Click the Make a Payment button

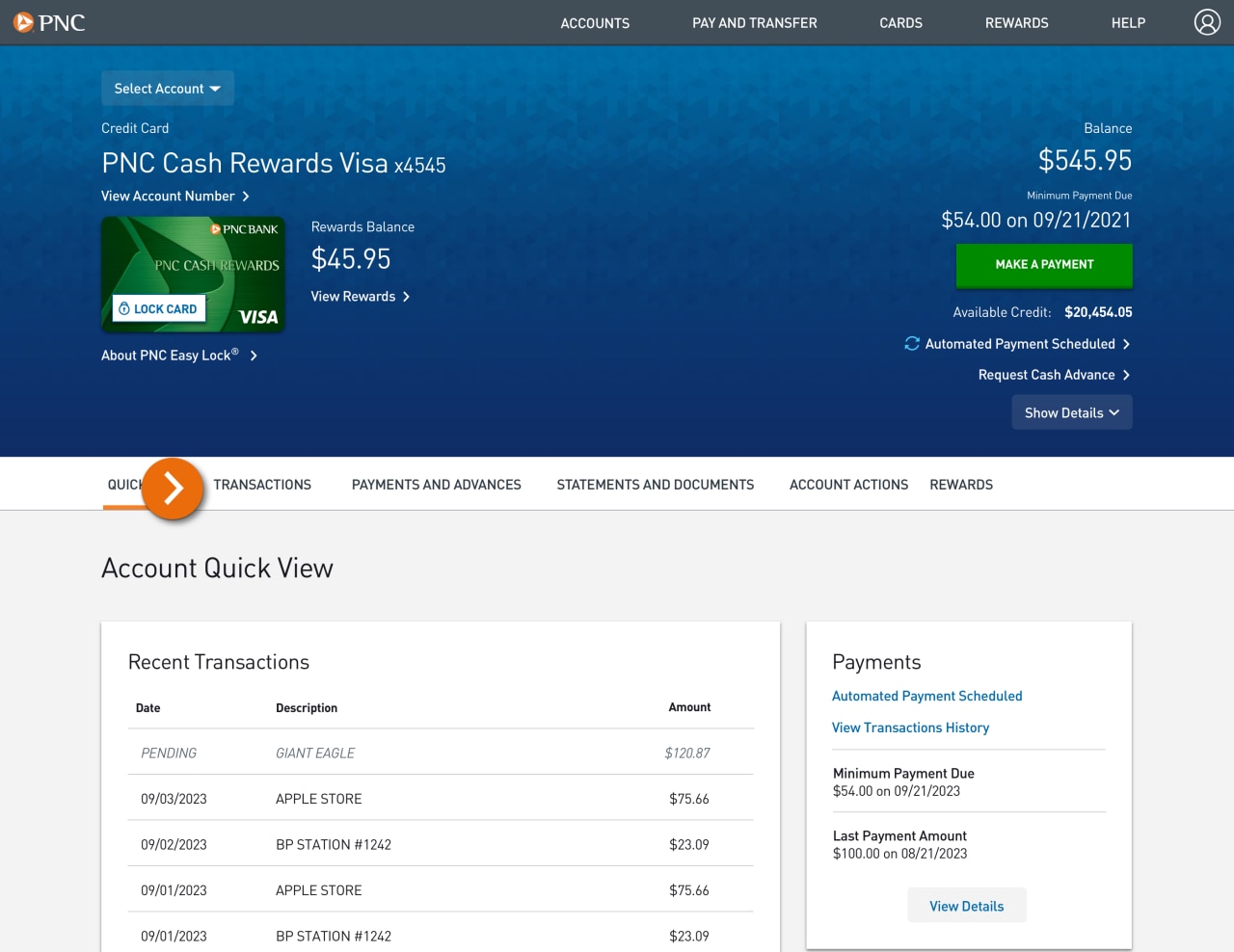click(1044, 264)
